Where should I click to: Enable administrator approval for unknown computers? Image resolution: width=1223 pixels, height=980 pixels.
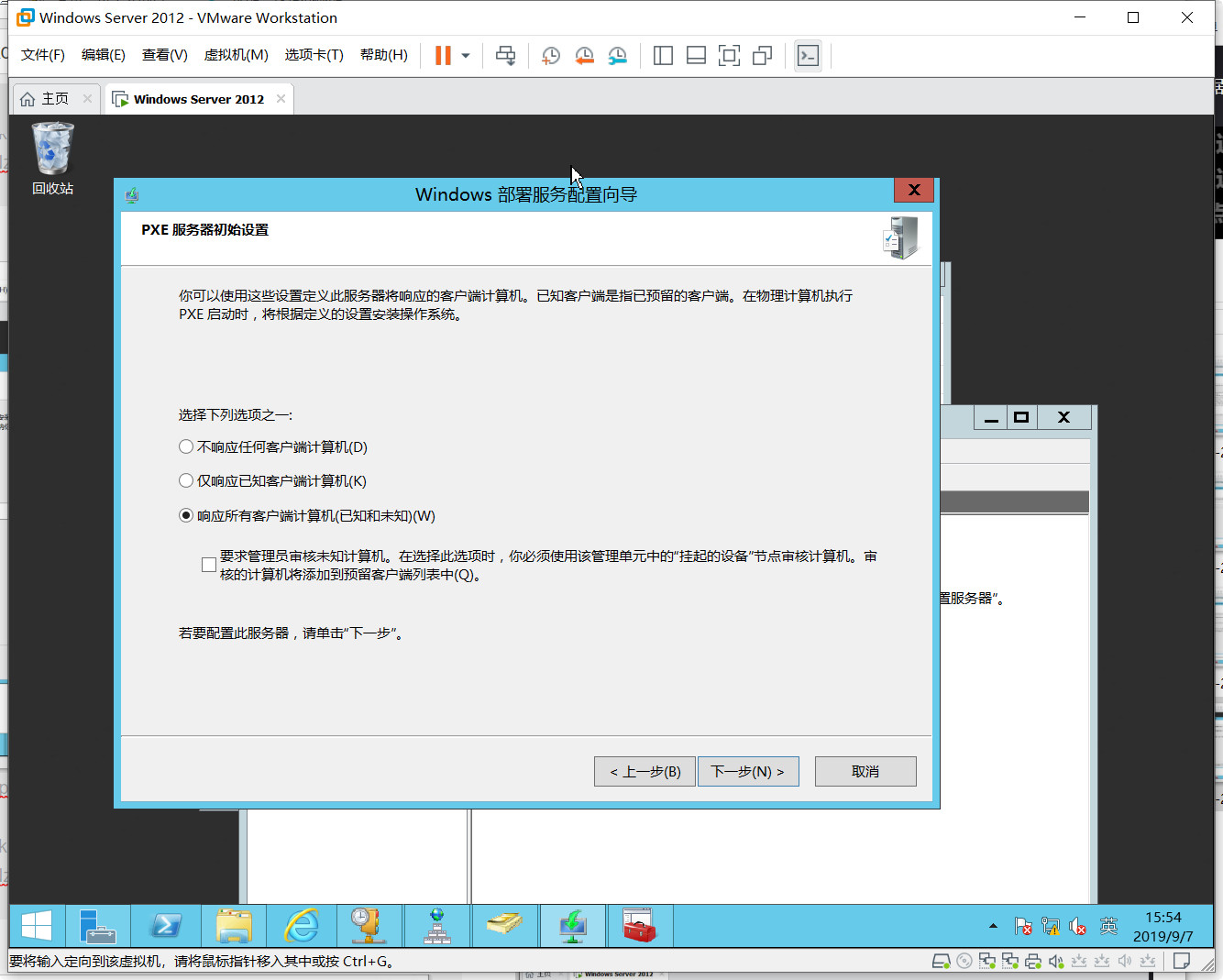tap(208, 564)
